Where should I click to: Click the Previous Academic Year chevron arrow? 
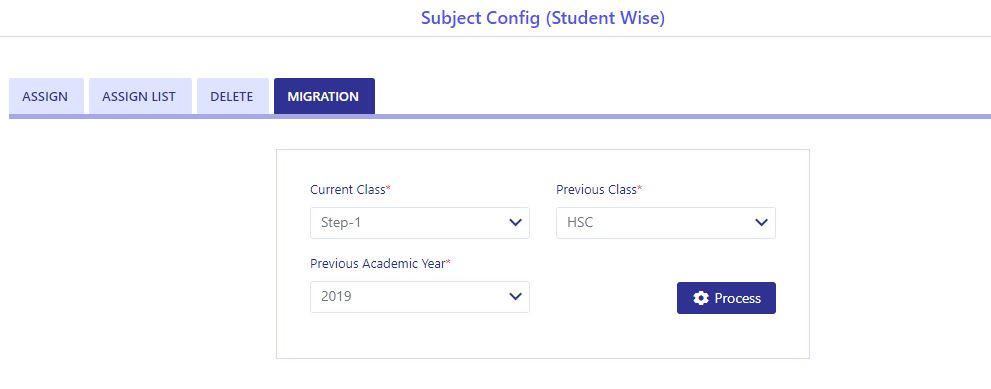click(x=515, y=297)
